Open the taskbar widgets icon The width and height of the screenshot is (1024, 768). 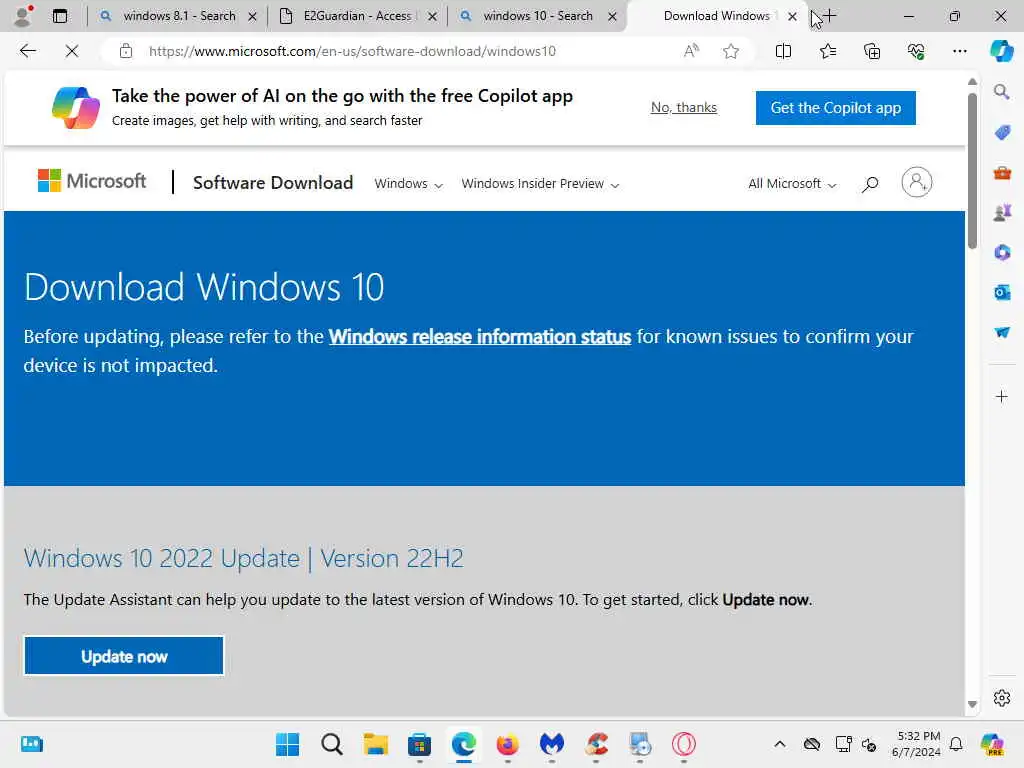(x=31, y=744)
